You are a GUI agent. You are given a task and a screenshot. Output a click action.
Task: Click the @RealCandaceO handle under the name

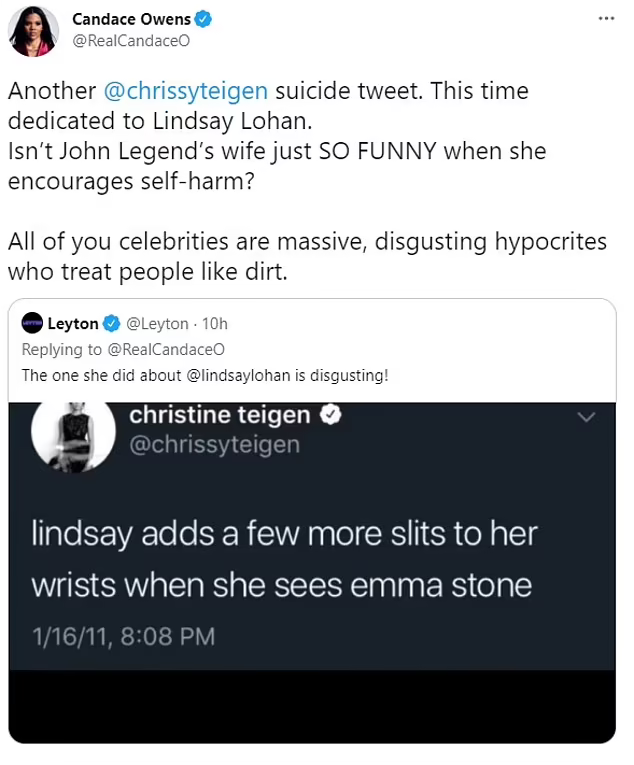(130, 41)
